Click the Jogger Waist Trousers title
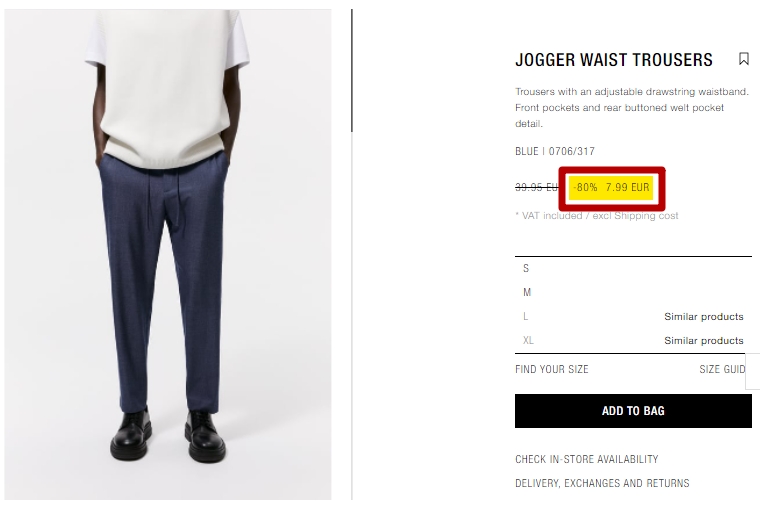 point(614,60)
